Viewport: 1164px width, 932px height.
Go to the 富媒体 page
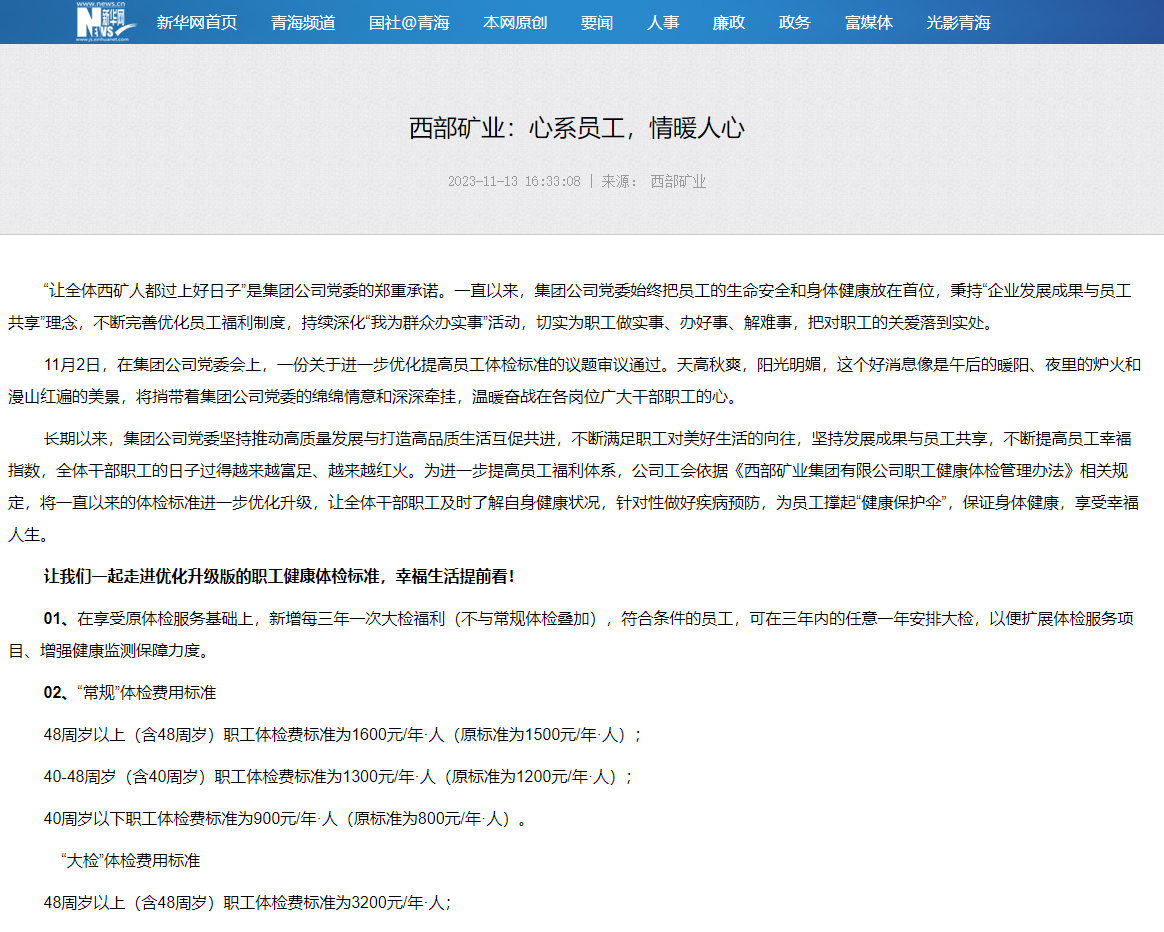point(869,22)
